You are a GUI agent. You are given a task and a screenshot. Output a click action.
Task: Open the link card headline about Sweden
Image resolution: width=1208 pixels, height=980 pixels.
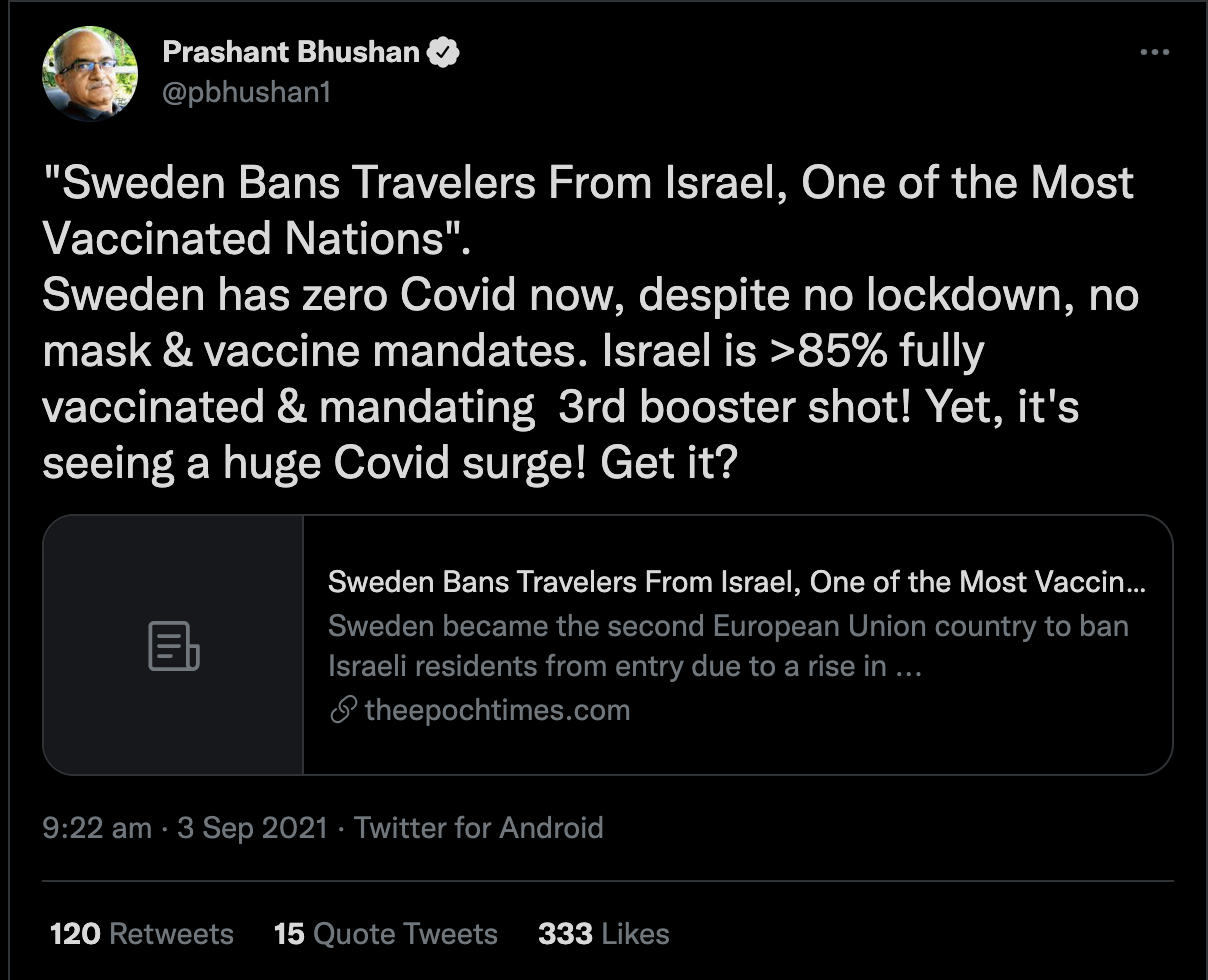736,582
